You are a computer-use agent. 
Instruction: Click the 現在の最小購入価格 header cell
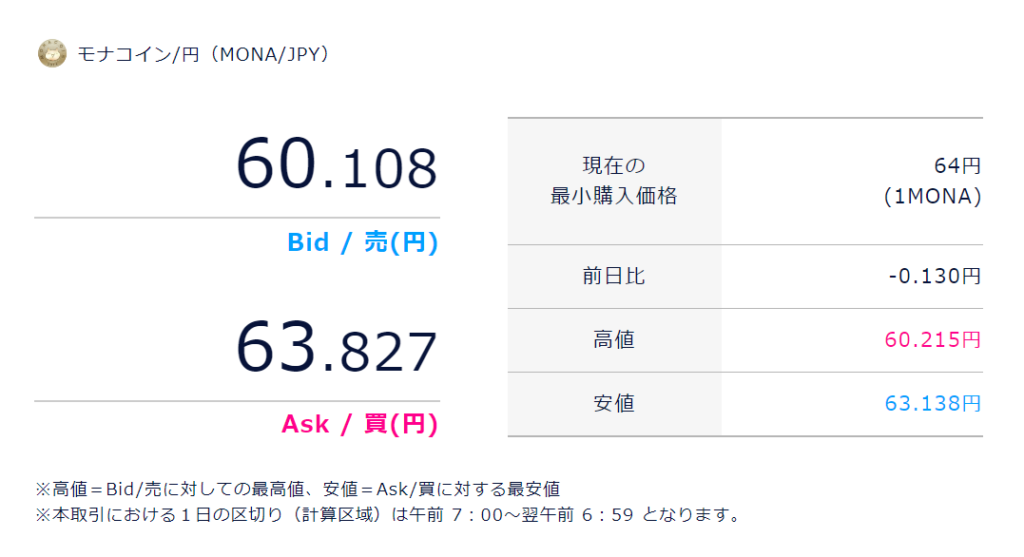pyautogui.click(x=614, y=181)
